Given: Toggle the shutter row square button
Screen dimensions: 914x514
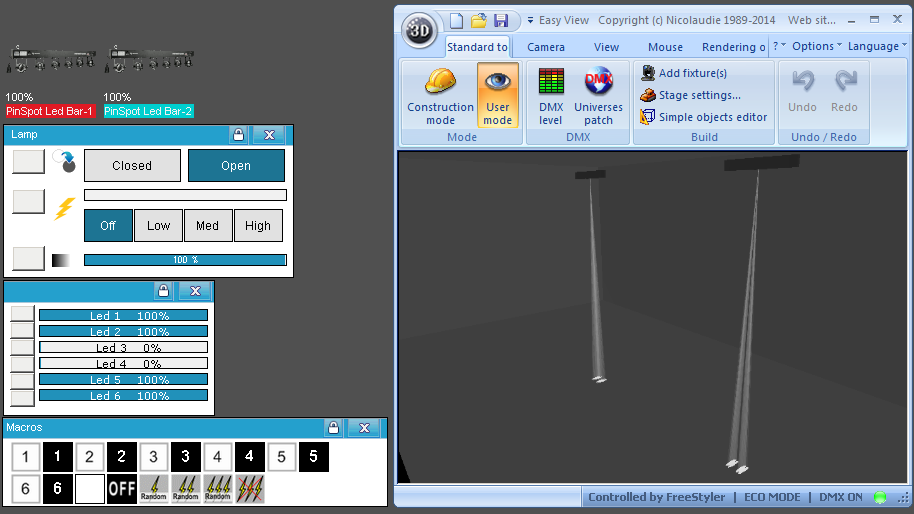Looking at the screenshot, I should [x=29, y=161].
